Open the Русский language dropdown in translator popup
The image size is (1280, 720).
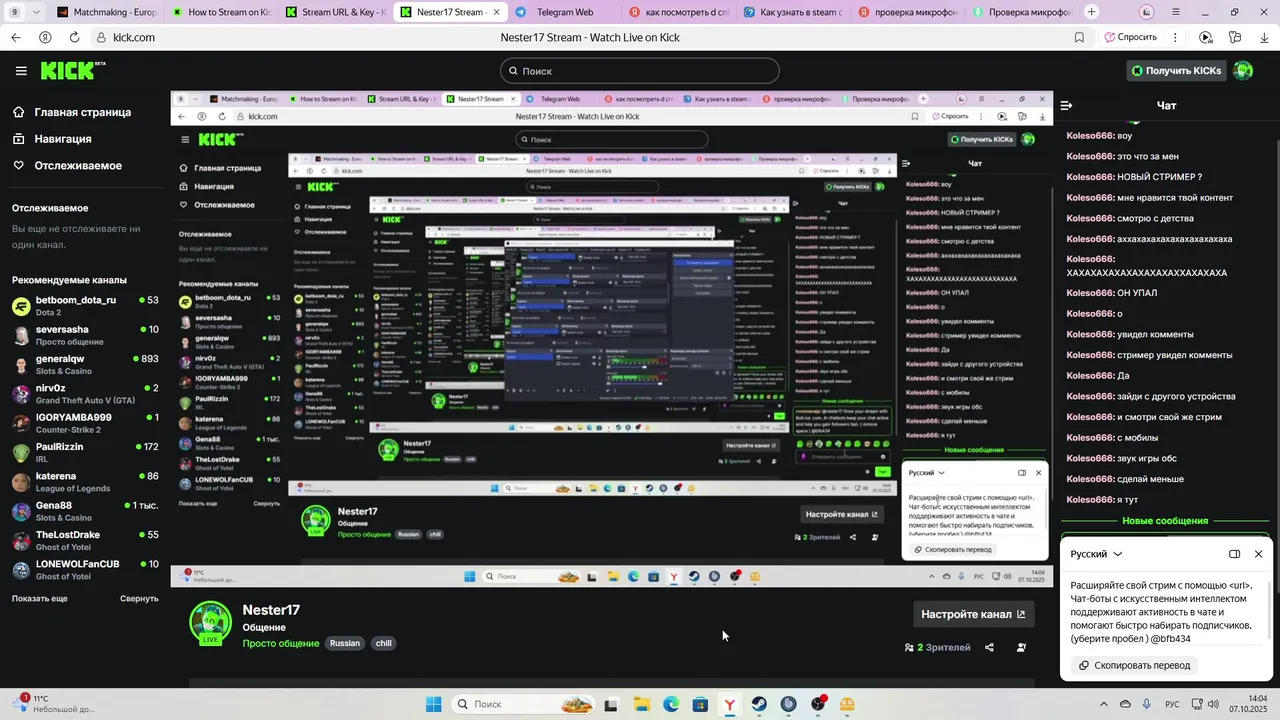(1096, 554)
